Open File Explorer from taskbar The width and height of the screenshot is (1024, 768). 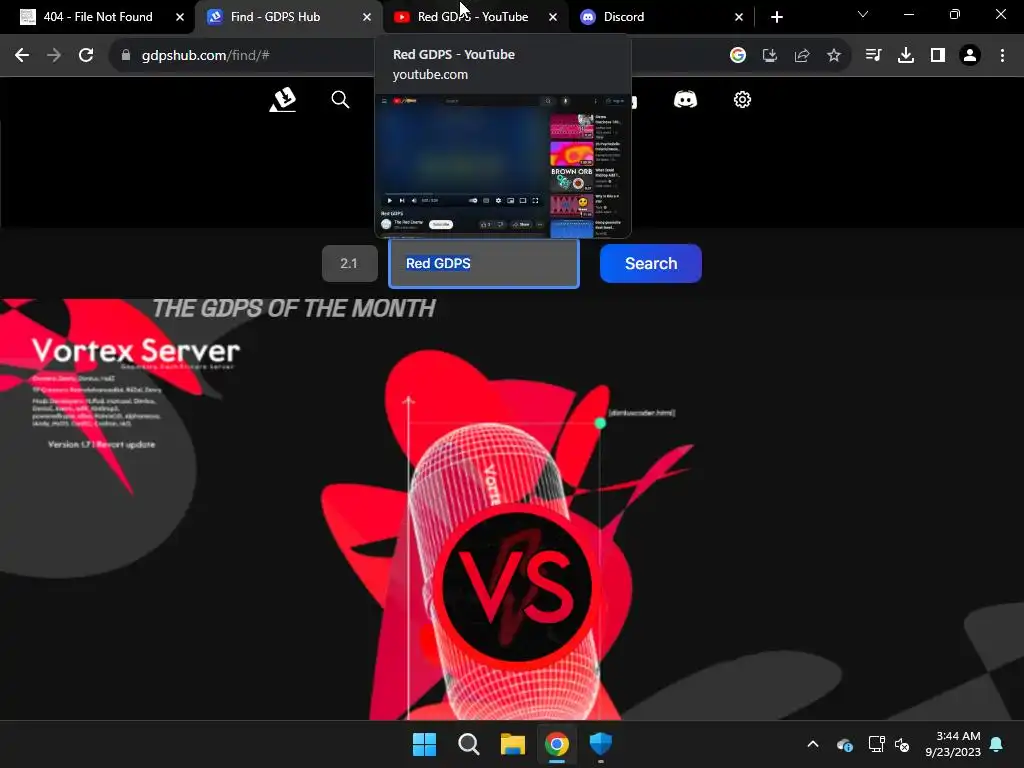[x=513, y=744]
